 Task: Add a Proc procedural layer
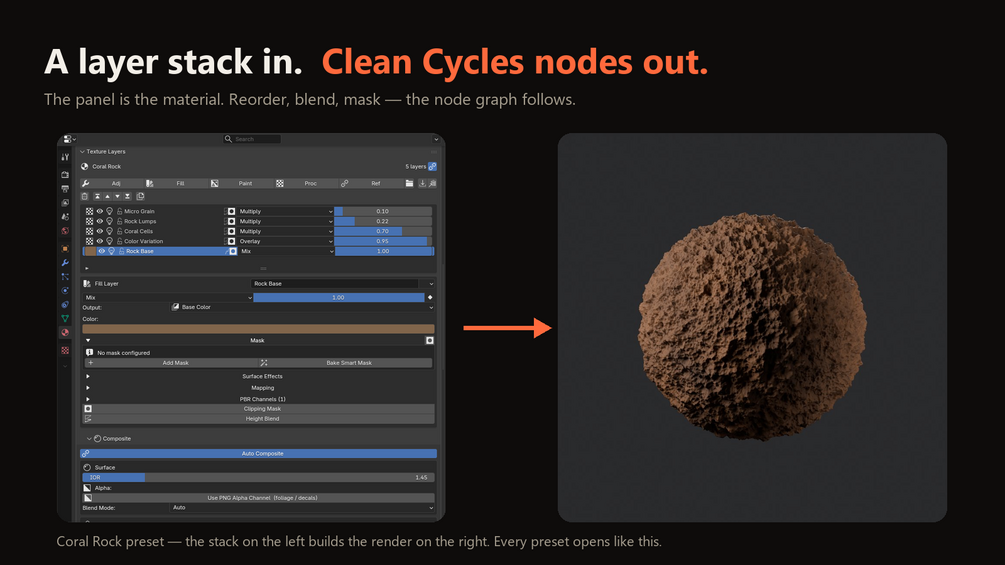coord(306,183)
